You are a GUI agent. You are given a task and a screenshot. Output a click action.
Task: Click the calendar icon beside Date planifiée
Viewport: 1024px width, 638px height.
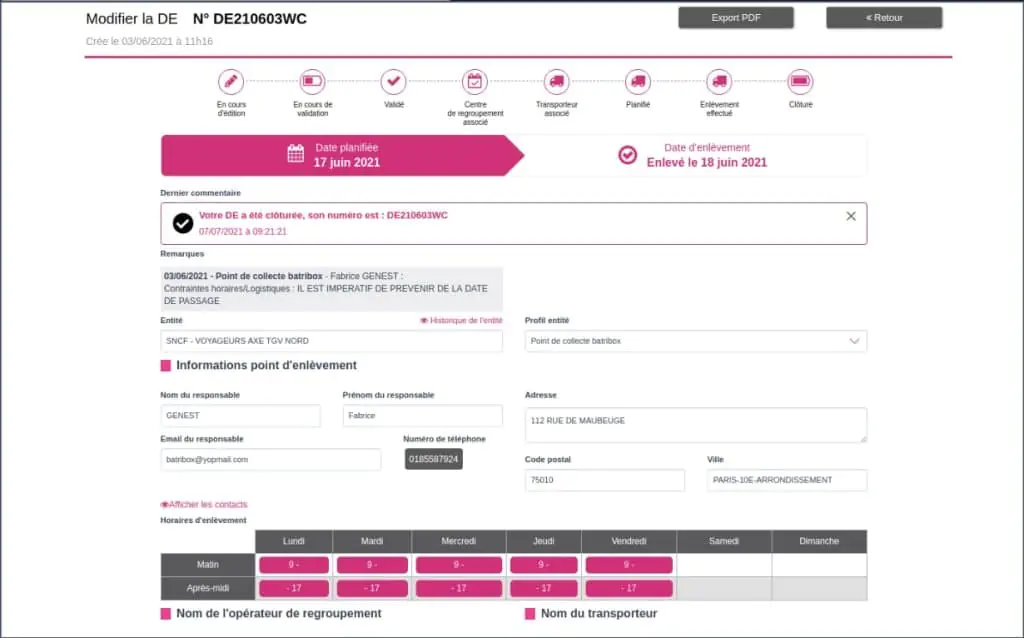tap(295, 154)
